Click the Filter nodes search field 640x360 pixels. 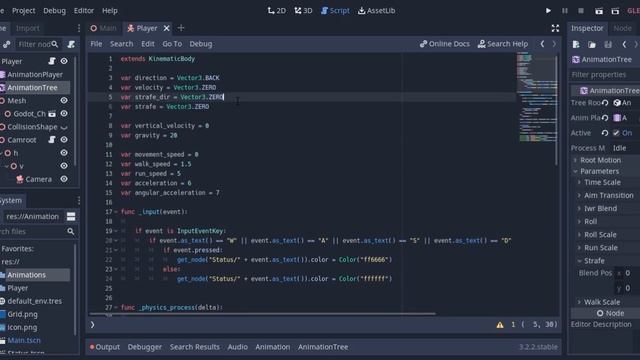[38, 44]
